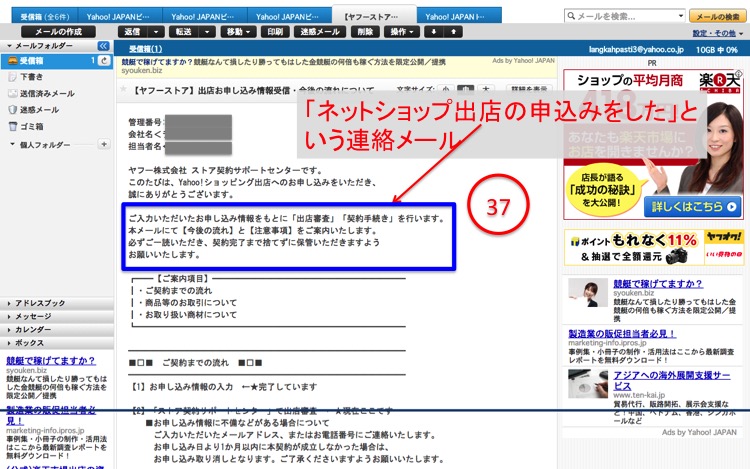Refresh the inbox with reload icon
The image size is (750, 469).
(x=104, y=61)
